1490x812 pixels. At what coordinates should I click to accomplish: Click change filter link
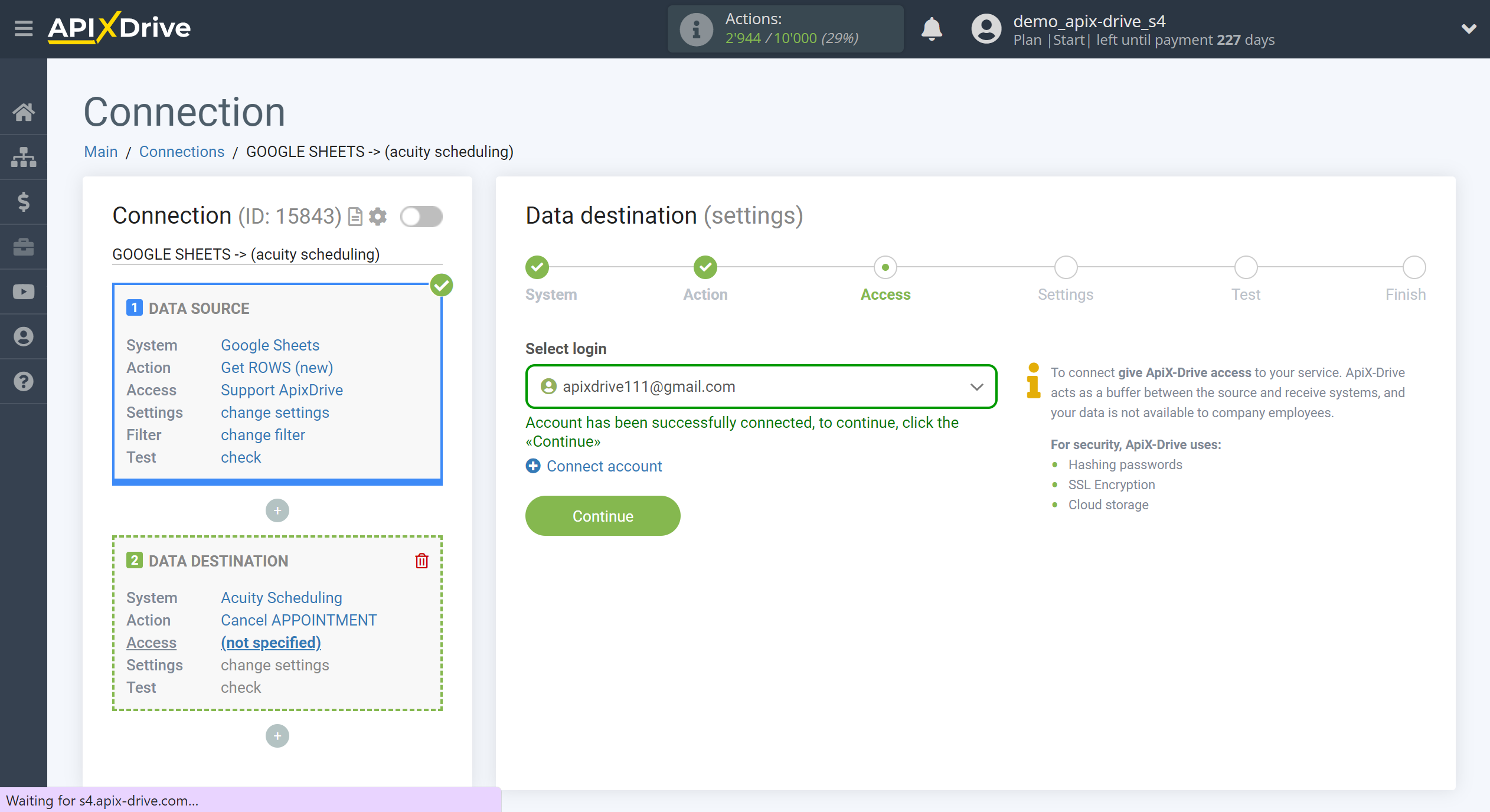coord(263,435)
